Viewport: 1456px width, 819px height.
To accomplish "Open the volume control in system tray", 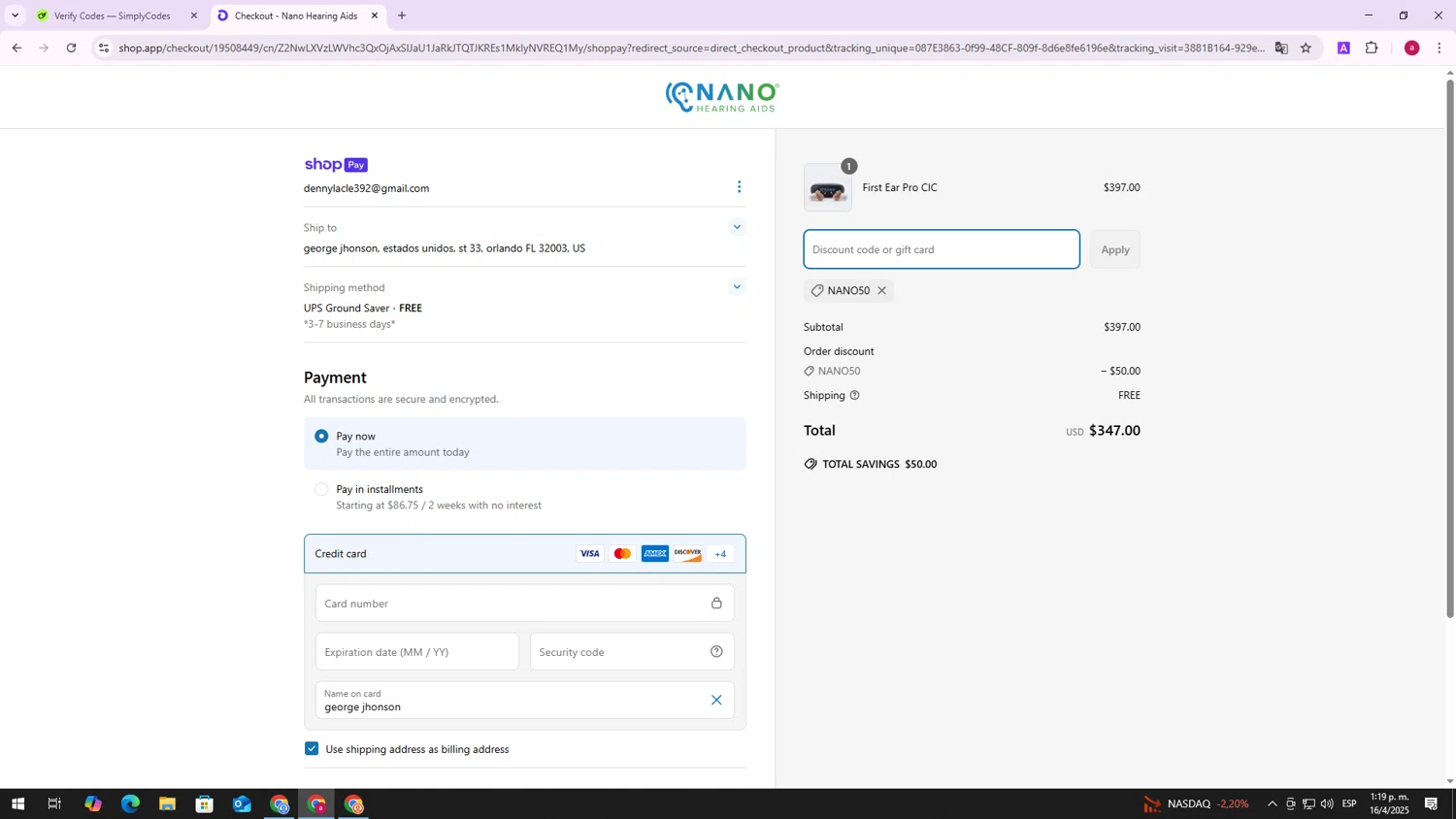I will pyautogui.click(x=1327, y=803).
